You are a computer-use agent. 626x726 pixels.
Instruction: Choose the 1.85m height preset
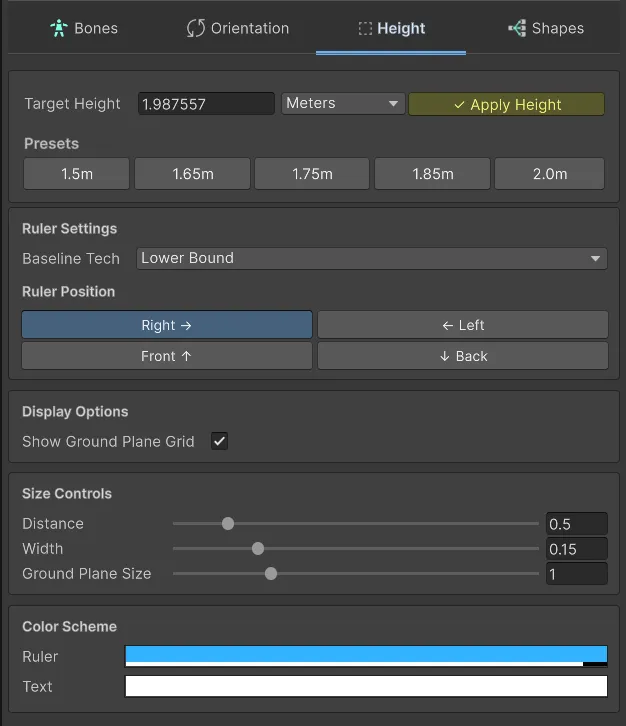click(x=432, y=174)
